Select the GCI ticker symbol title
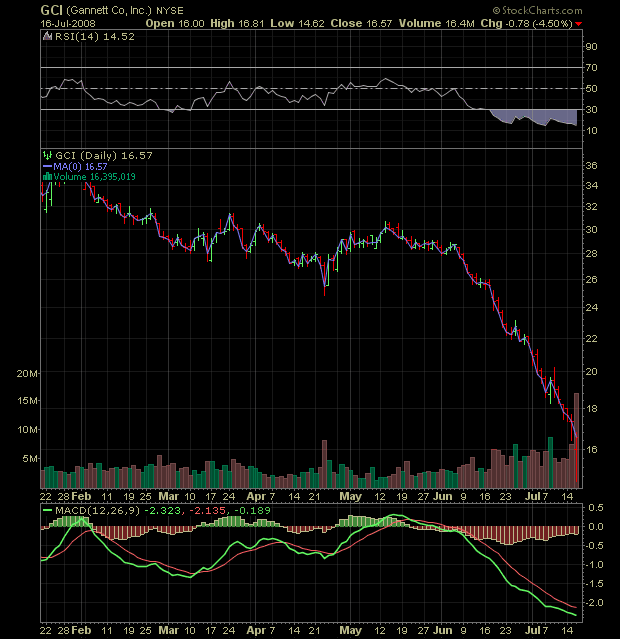 coord(51,10)
